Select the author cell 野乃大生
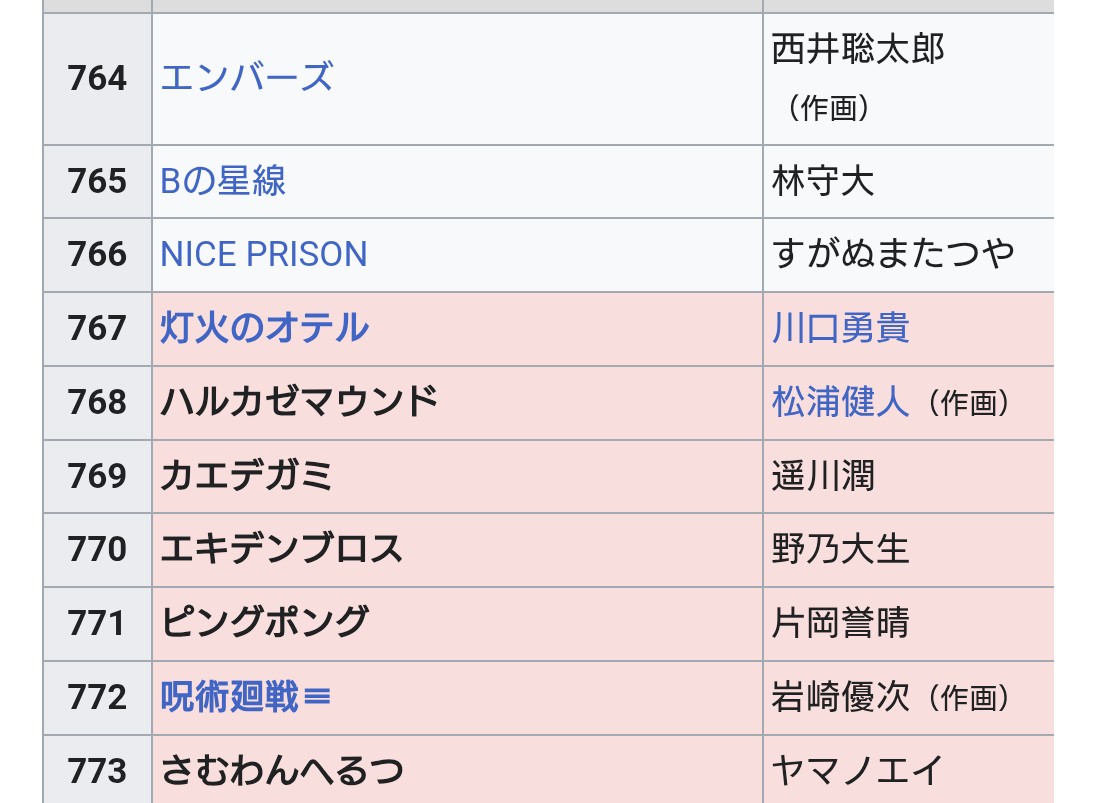This screenshot has width=1096, height=803. [x=840, y=549]
